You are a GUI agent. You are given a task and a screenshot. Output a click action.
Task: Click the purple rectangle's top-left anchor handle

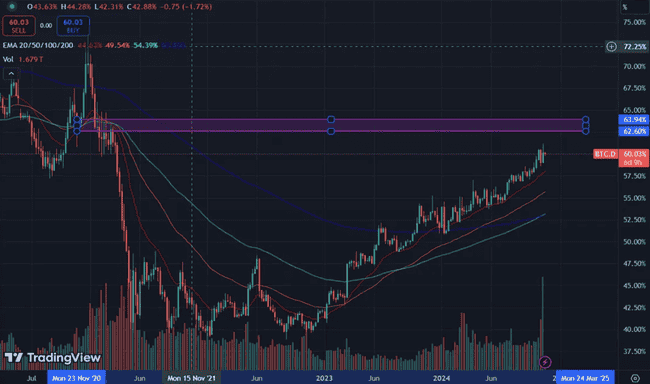pos(77,120)
